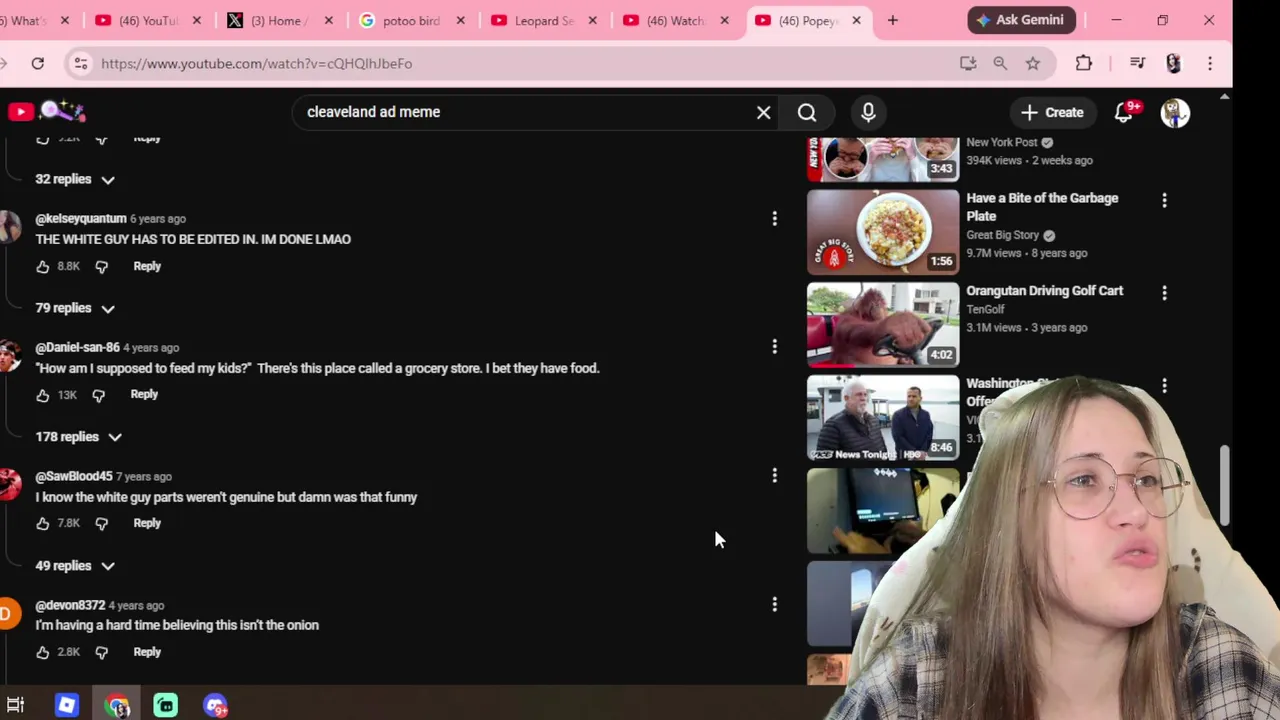Click the magnifier search button

807,112
